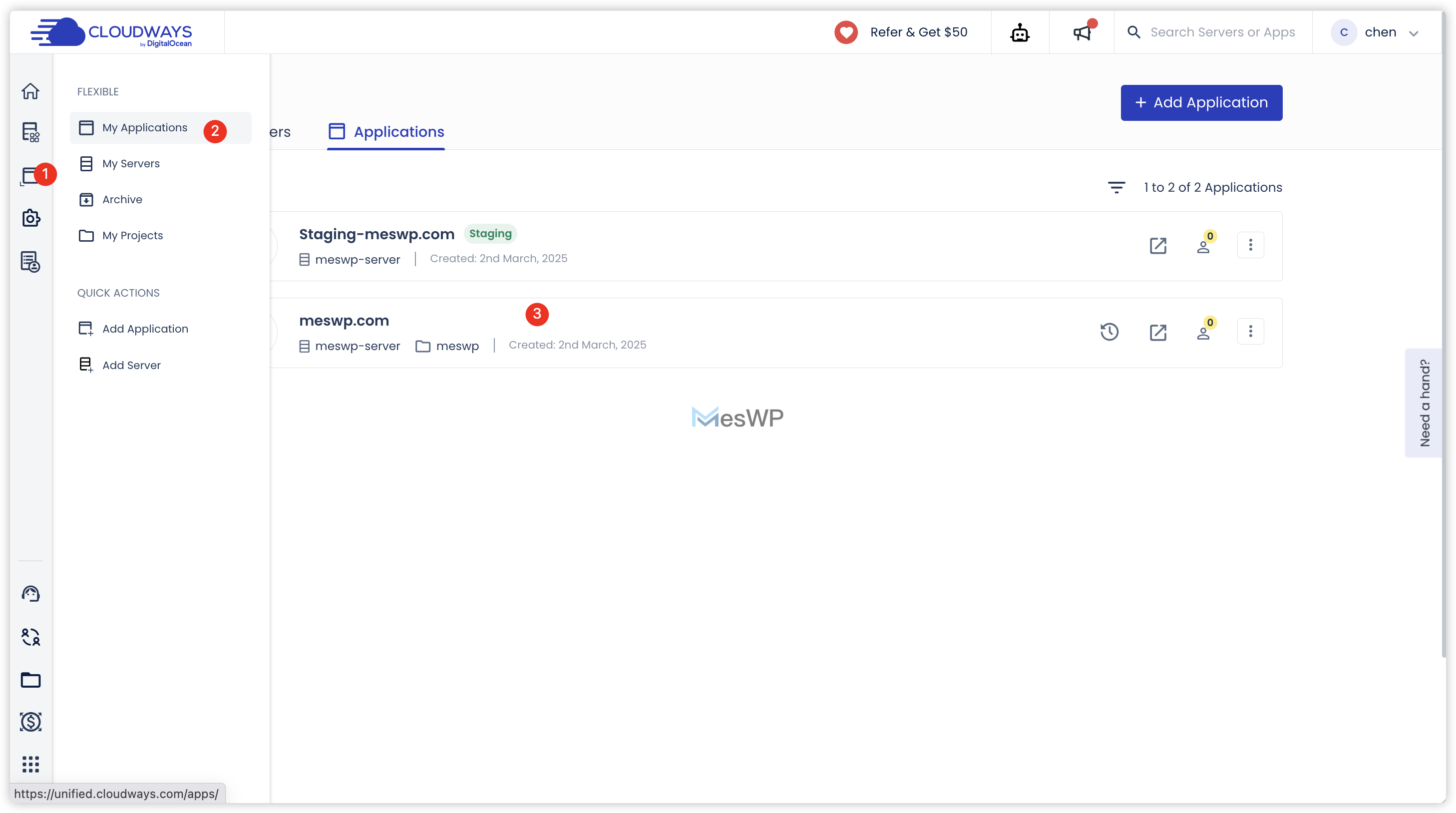Select My Servers in the flyout menu
The image size is (1456, 813).
[160, 164]
